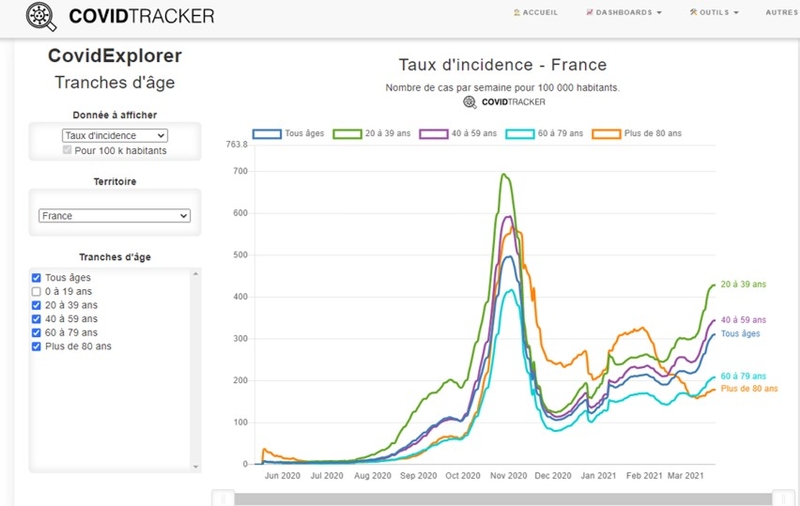Click the COVIDTRACKER site title
This screenshot has width=800, height=506.
141,16
